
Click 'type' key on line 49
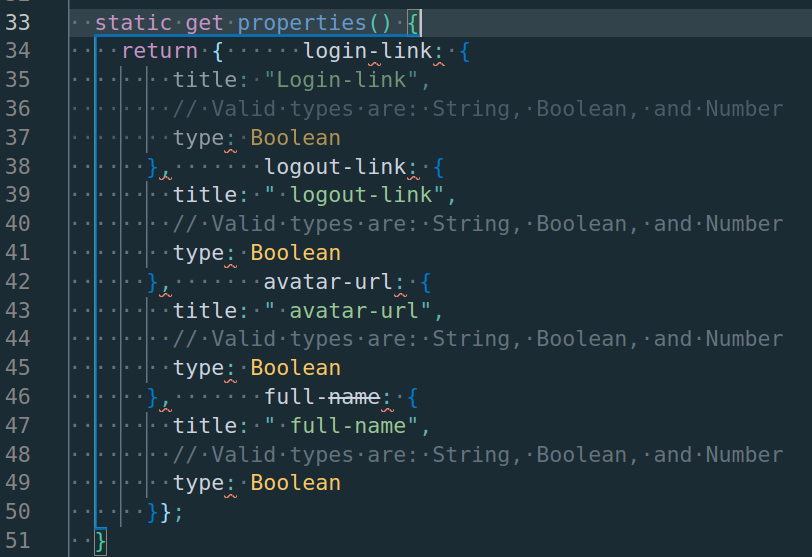(x=199, y=483)
